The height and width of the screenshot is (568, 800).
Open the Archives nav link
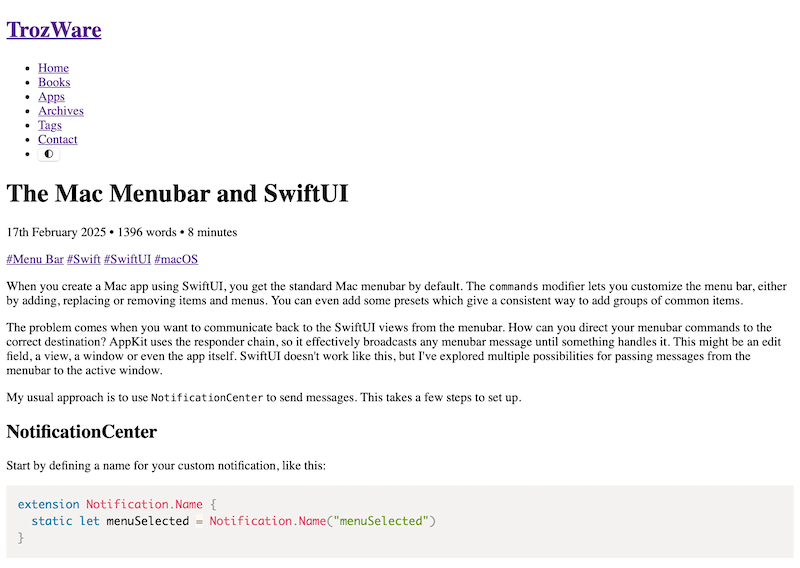pos(61,111)
